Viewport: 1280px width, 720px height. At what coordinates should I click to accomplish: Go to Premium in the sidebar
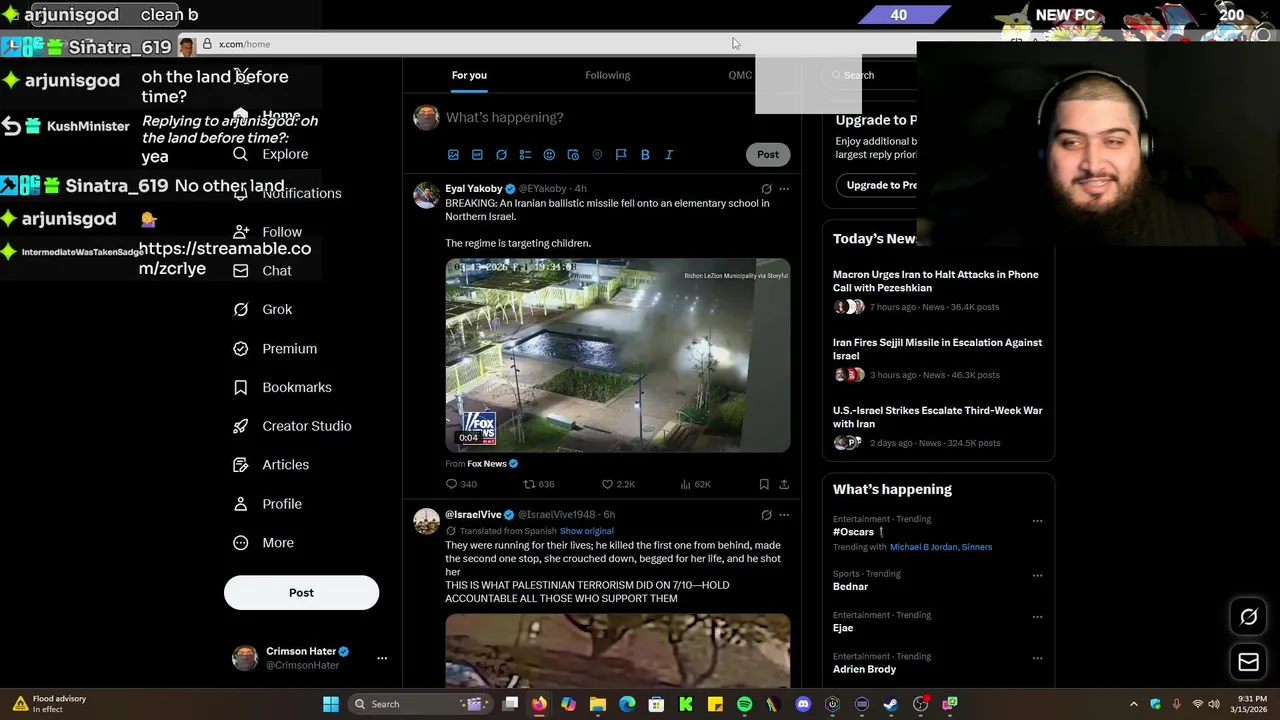click(274, 349)
